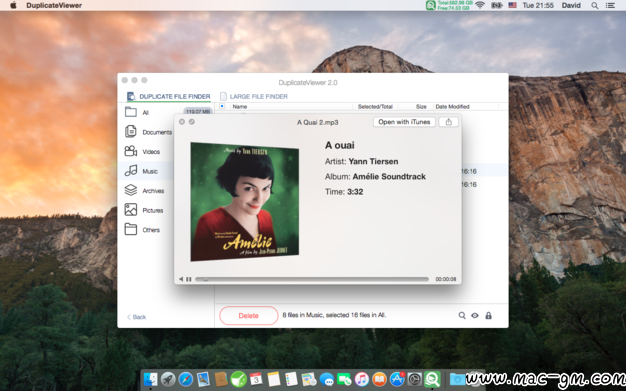This screenshot has width=626, height=391.
Task: Click the search magnifier in bottom bar
Action: pos(462,316)
